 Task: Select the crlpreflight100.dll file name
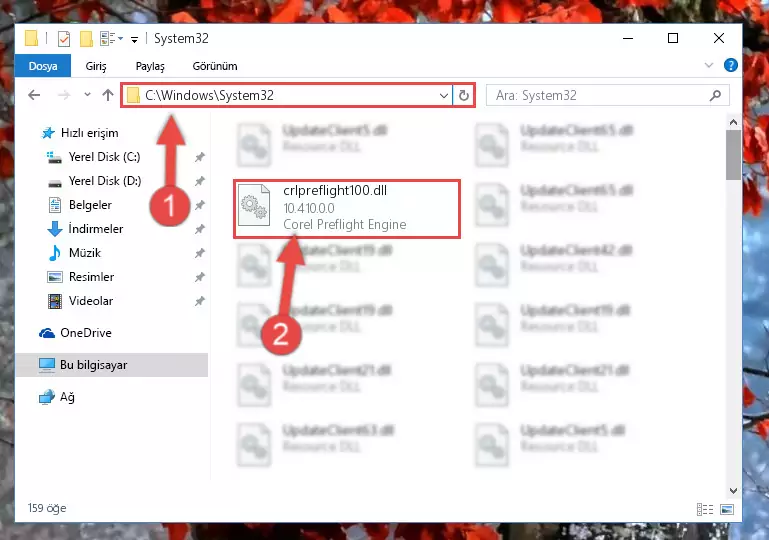(x=335, y=191)
